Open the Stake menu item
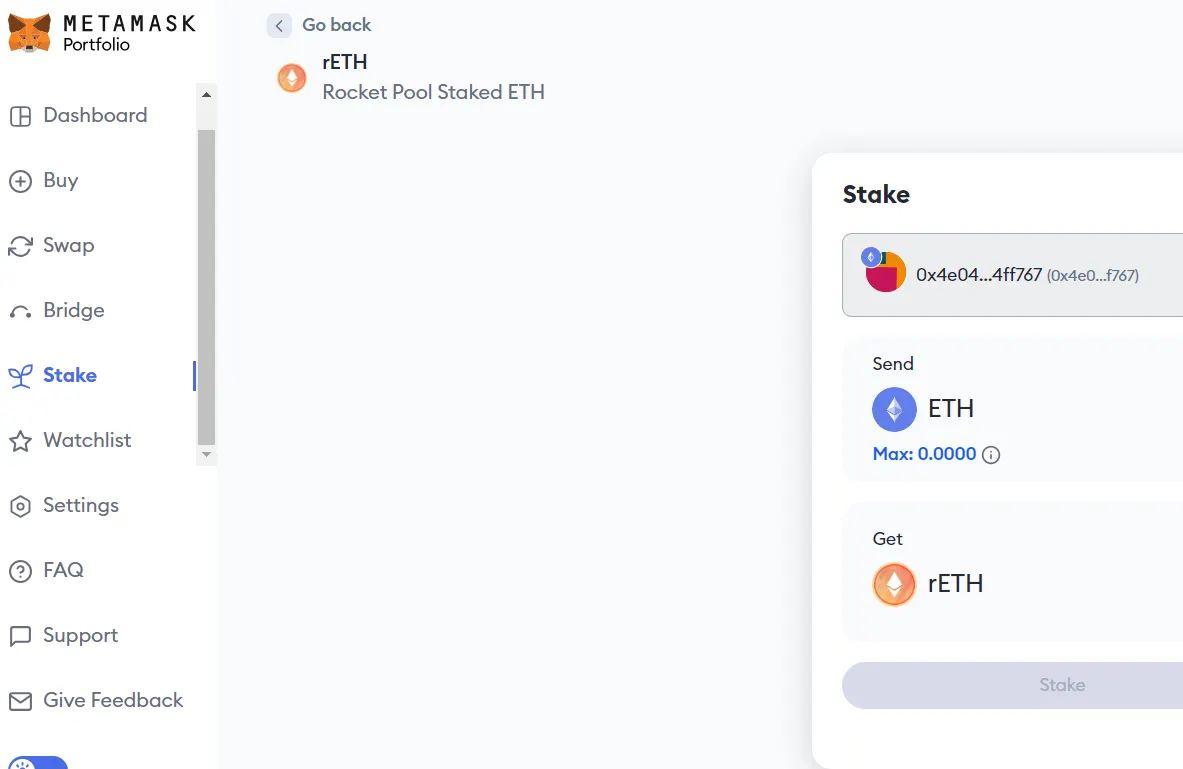This screenshot has width=1183, height=769. (69, 375)
